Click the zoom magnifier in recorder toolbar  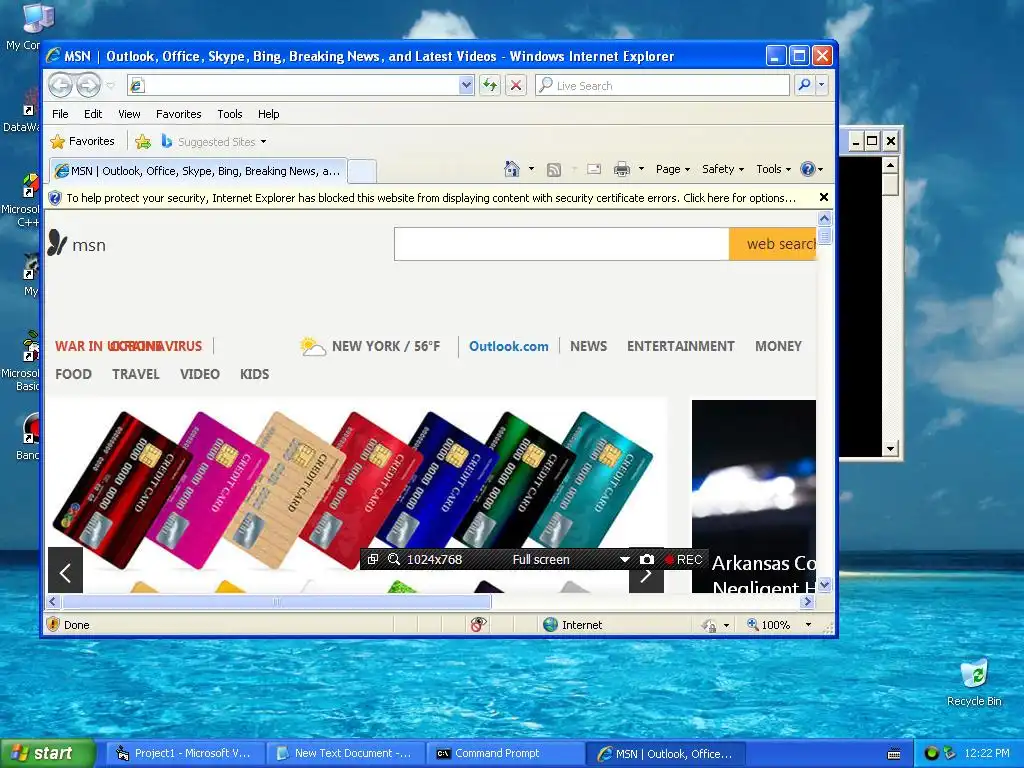click(394, 559)
